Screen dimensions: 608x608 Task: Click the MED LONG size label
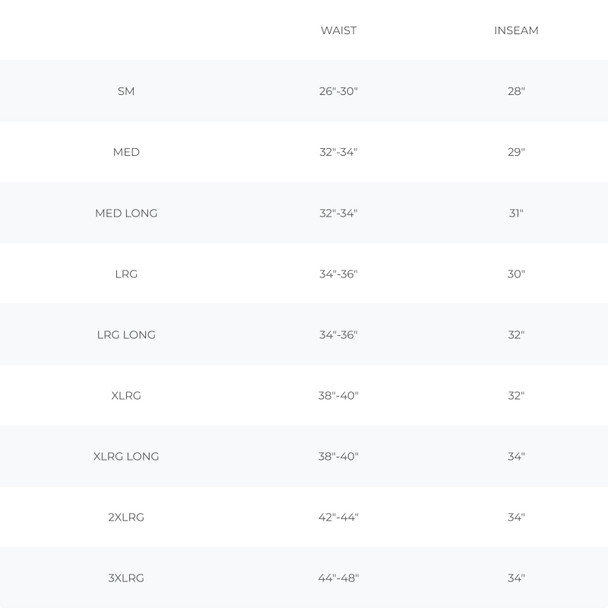tap(126, 213)
